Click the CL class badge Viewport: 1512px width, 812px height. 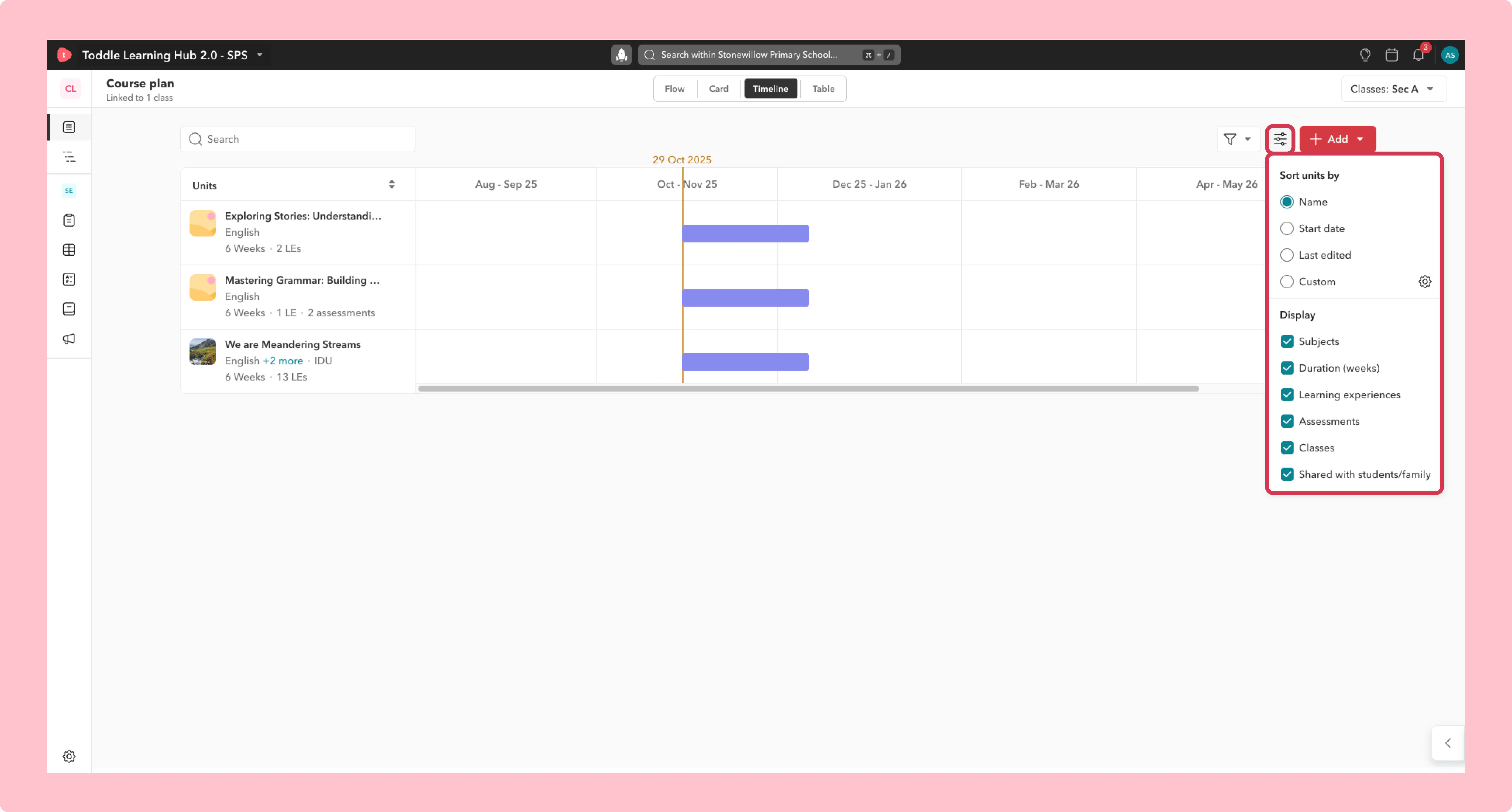pos(70,89)
